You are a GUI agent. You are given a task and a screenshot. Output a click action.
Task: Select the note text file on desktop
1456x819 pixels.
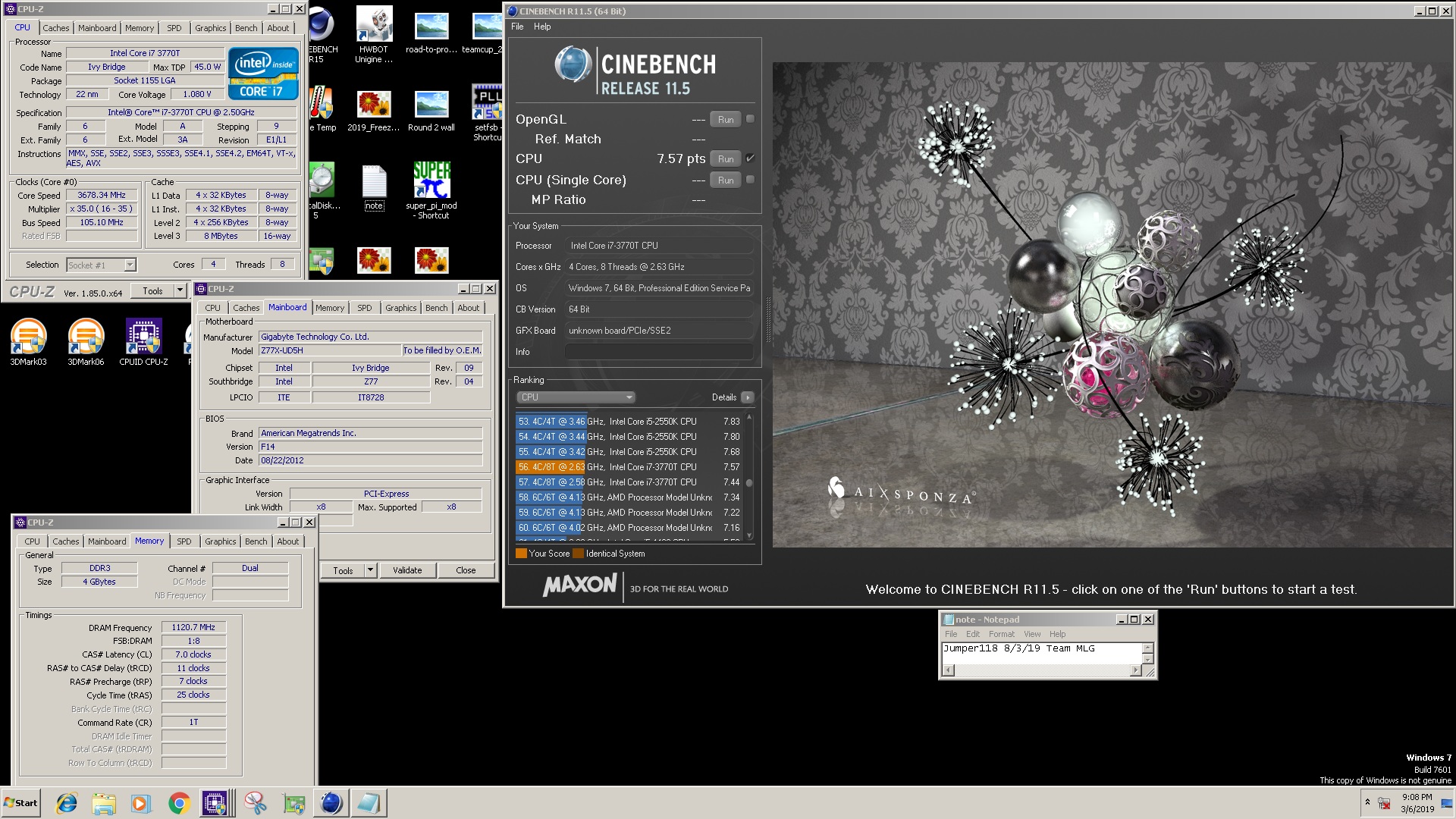[374, 188]
